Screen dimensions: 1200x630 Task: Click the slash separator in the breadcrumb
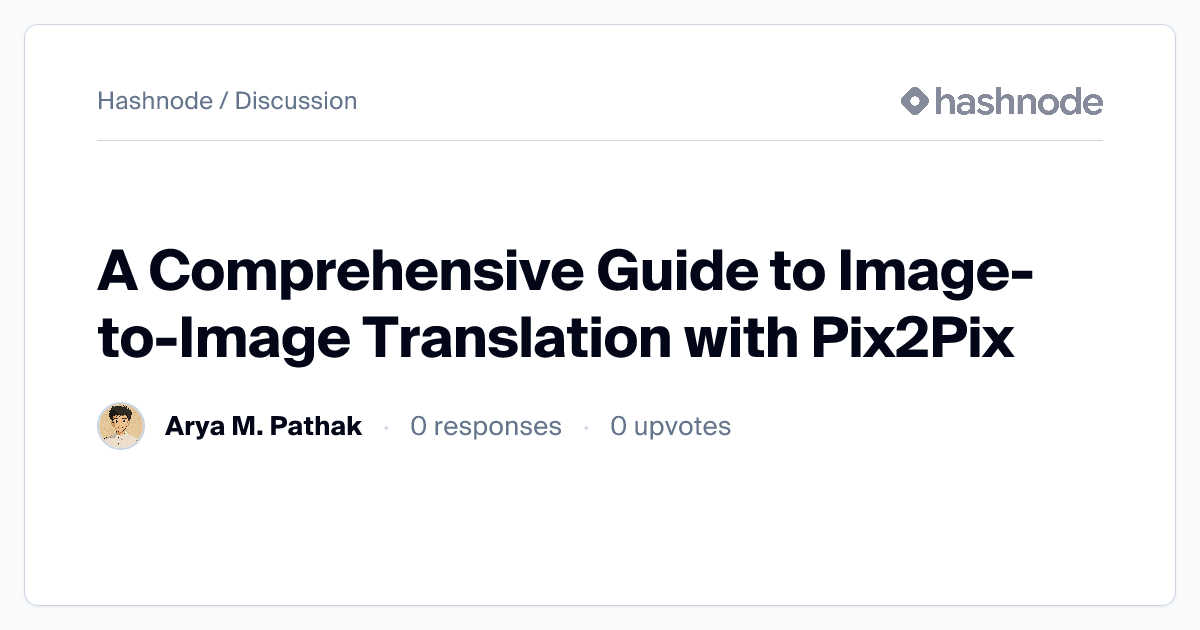(x=224, y=101)
